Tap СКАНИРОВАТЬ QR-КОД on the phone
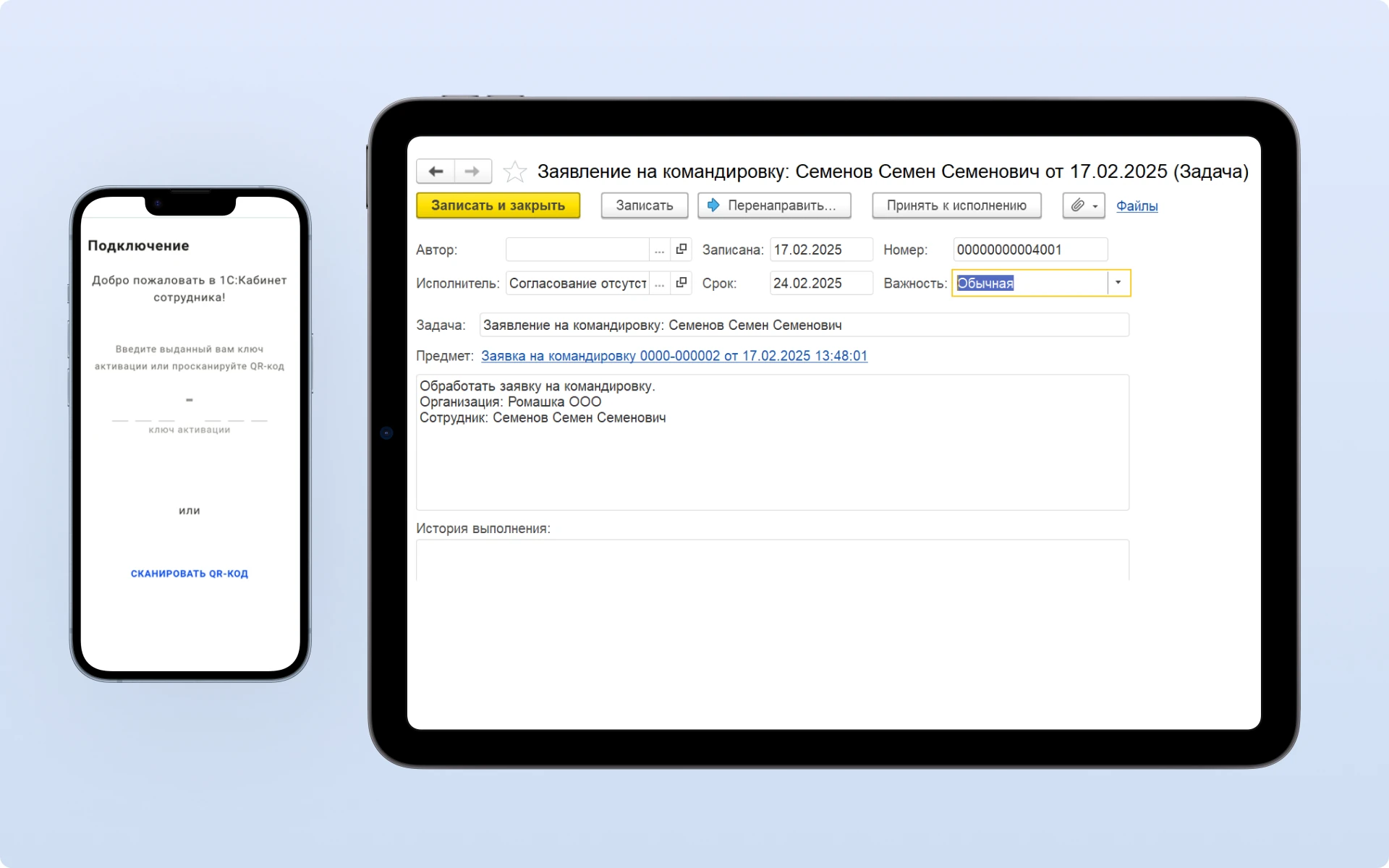The width and height of the screenshot is (1389, 868). (x=190, y=574)
